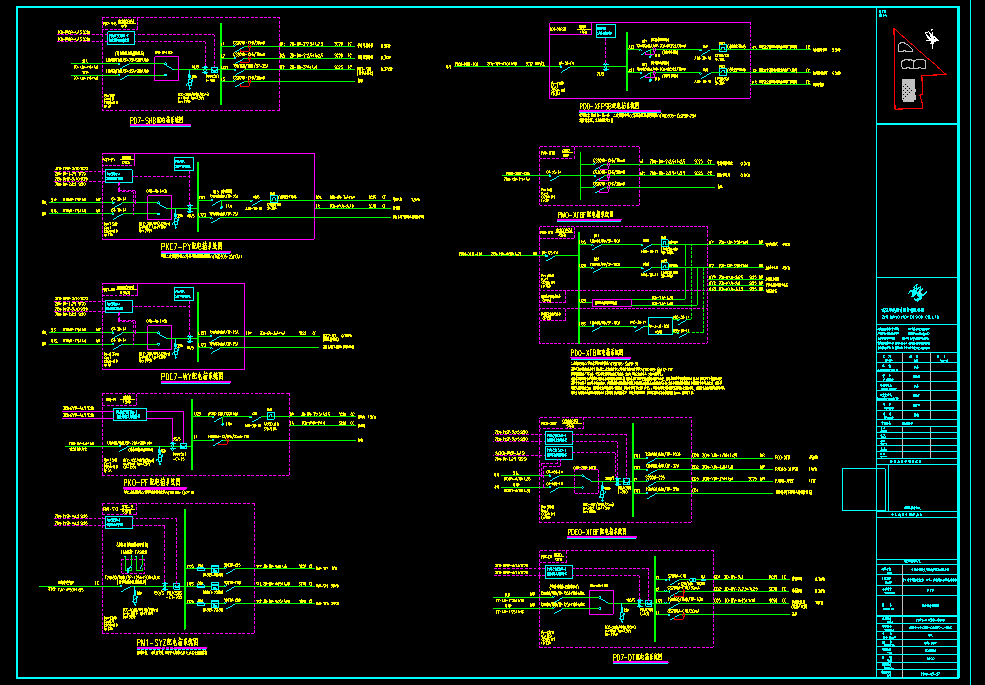Click the company logo in the title block
This screenshot has width=985, height=685.
point(915,293)
